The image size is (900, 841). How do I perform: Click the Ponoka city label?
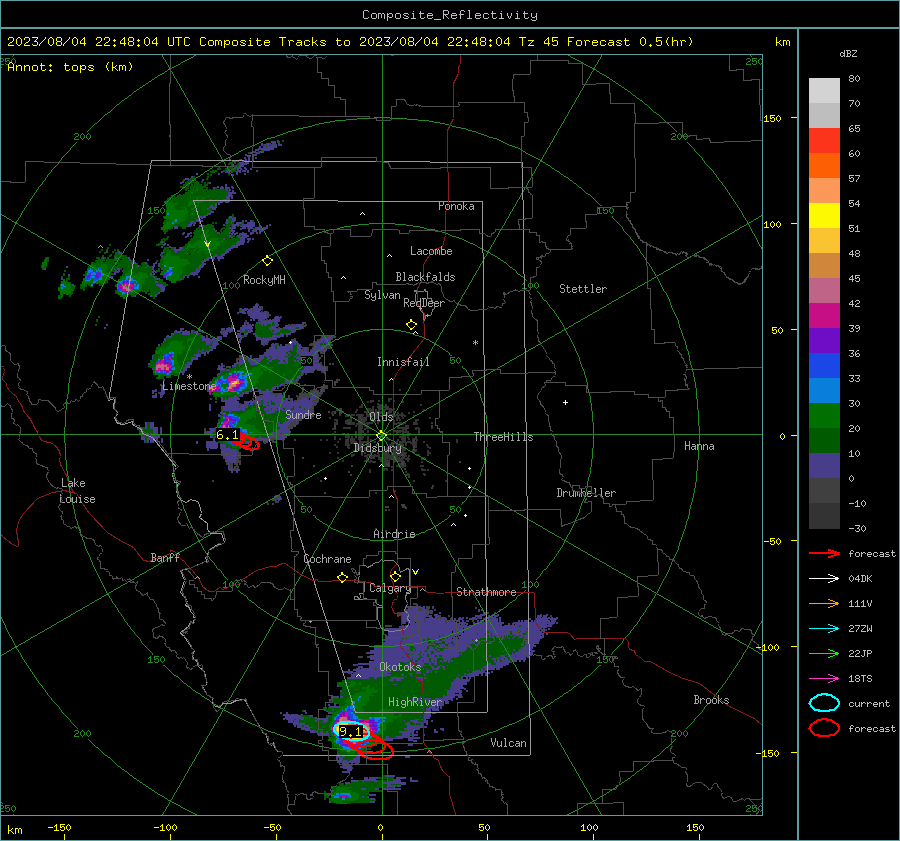456,206
